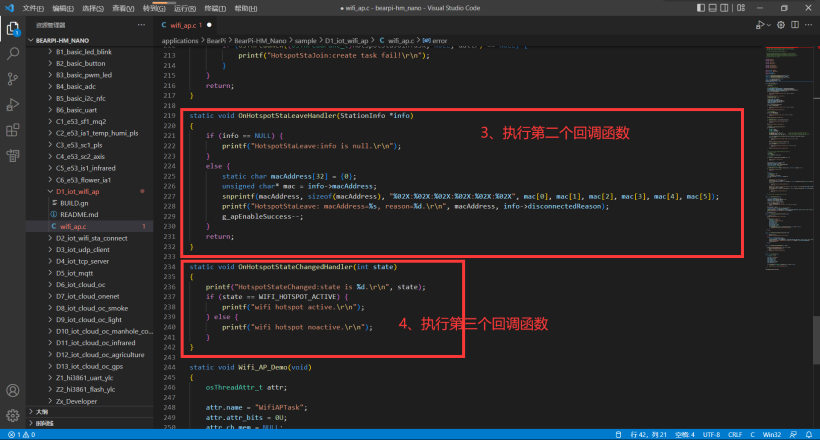The width and height of the screenshot is (820, 440).
Task: Click the notifications bell in status bar
Action: click(811, 435)
